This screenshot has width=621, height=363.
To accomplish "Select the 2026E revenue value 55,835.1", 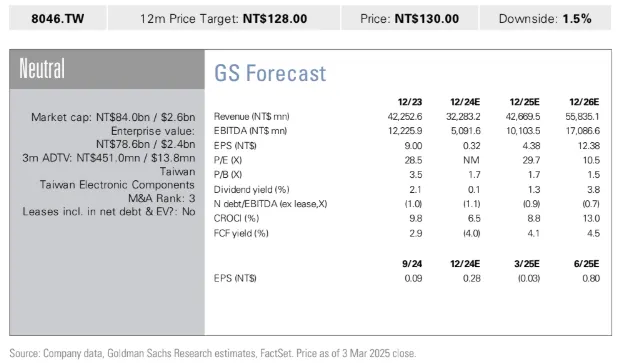I will coord(583,116).
